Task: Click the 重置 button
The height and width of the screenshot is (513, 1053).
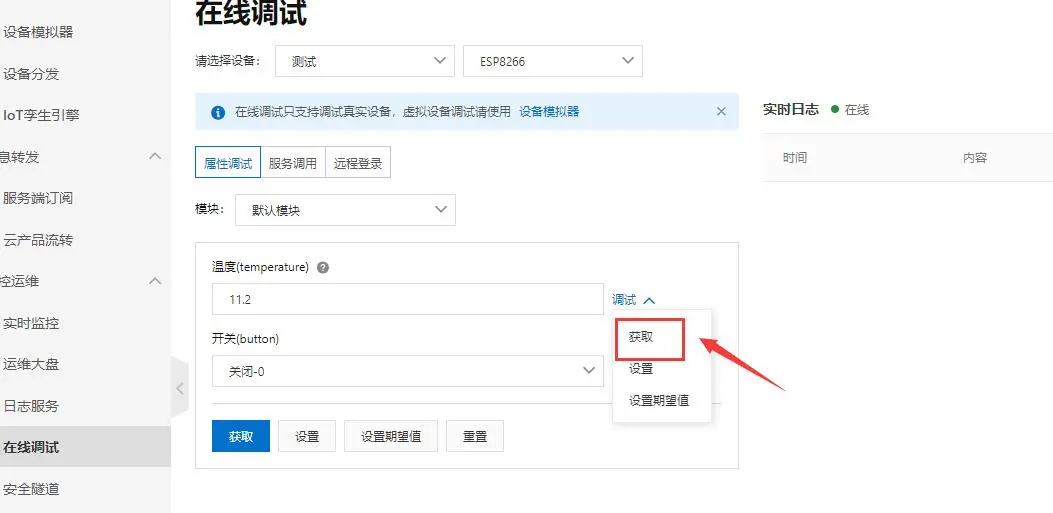Action: (474, 437)
